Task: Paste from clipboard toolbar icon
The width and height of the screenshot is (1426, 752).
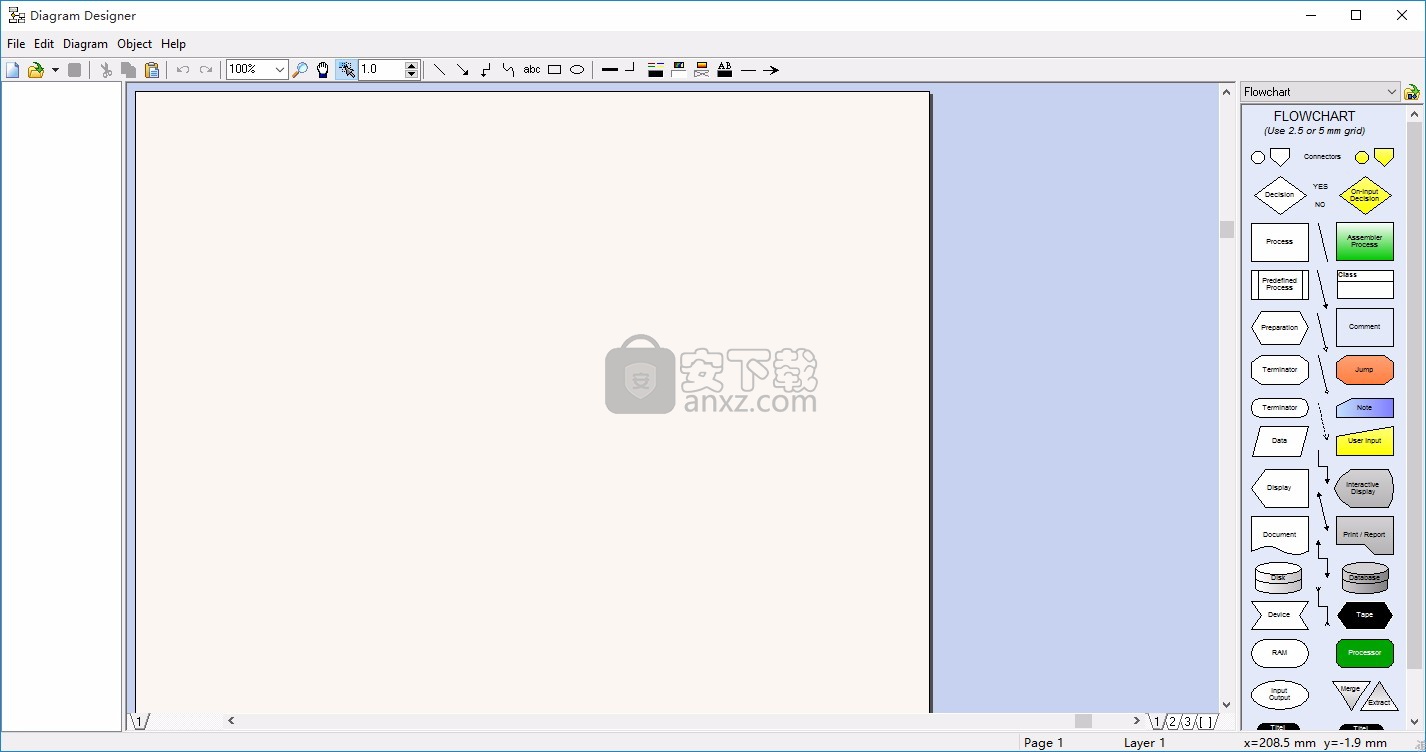Action: point(152,70)
